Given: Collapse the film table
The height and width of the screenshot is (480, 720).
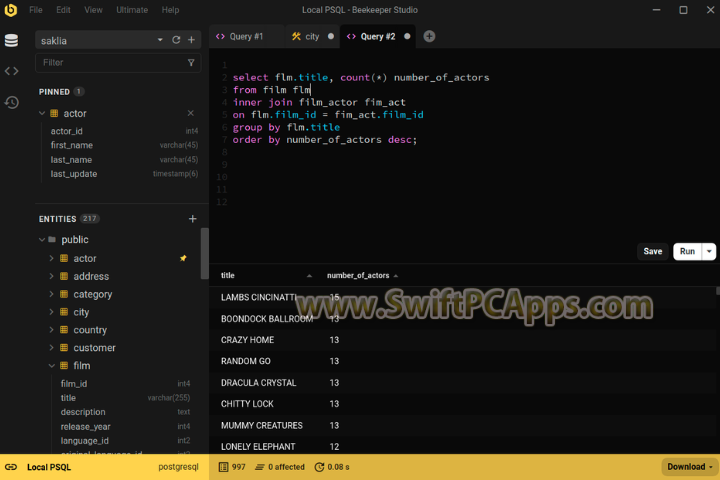Looking at the screenshot, I should pos(51,366).
